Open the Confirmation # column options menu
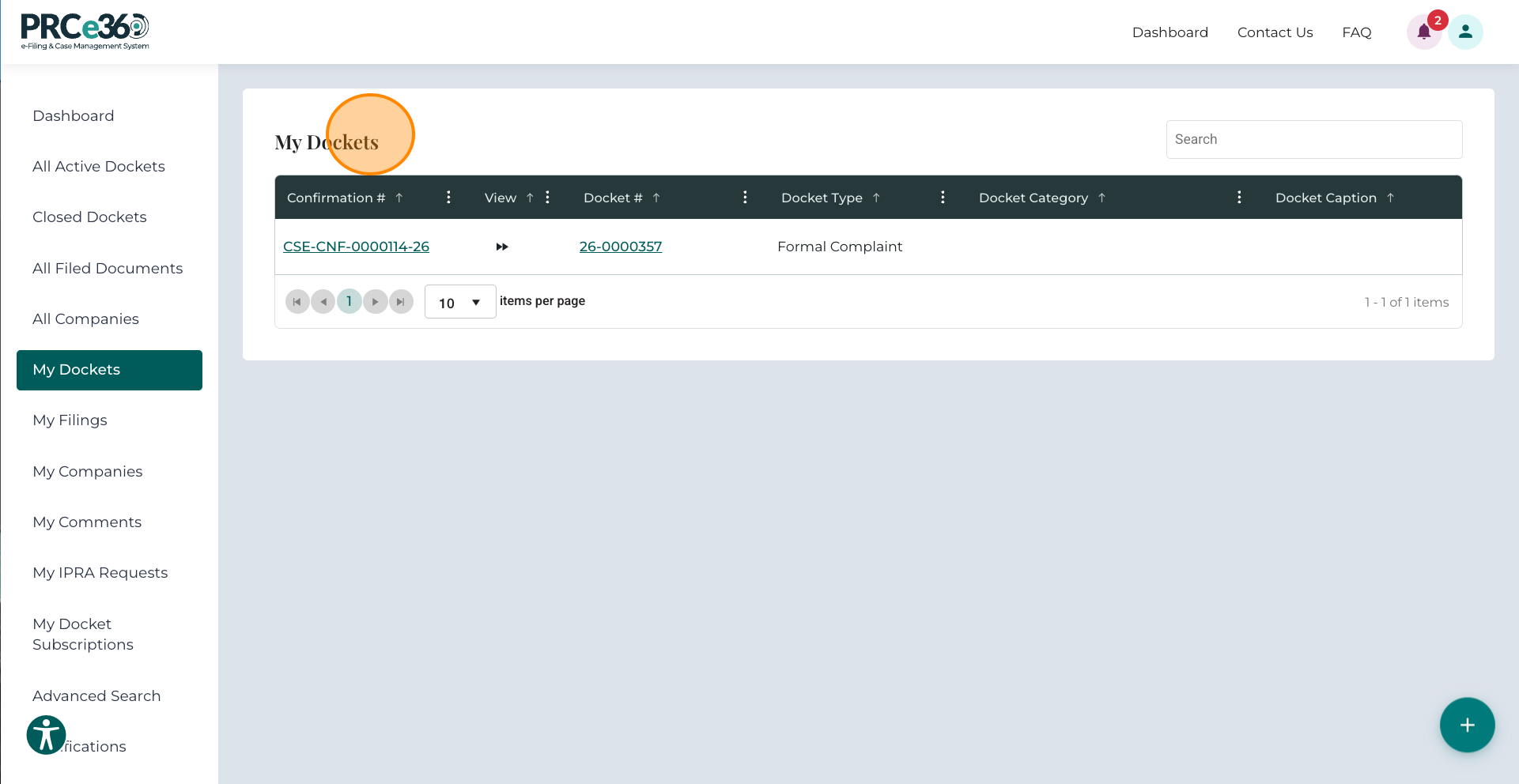Viewport: 1519px width, 784px height. 448,198
